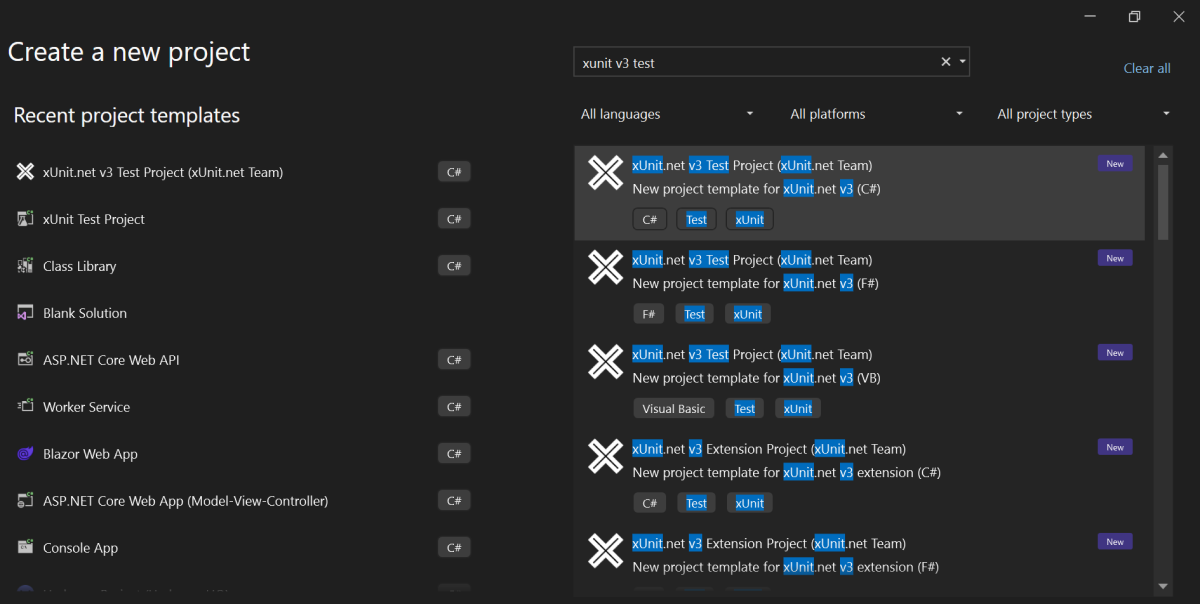Click the xUnit Test Project icon
This screenshot has width=1200, height=604.
point(26,219)
